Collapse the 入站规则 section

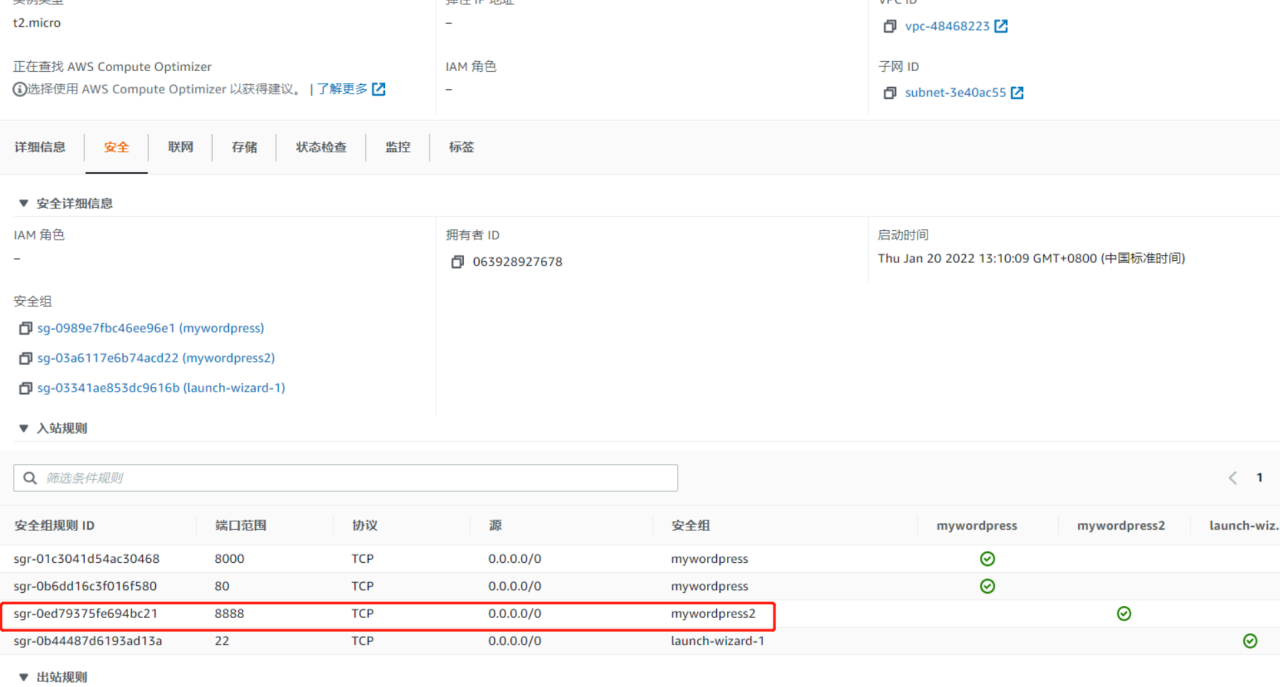click(x=23, y=427)
